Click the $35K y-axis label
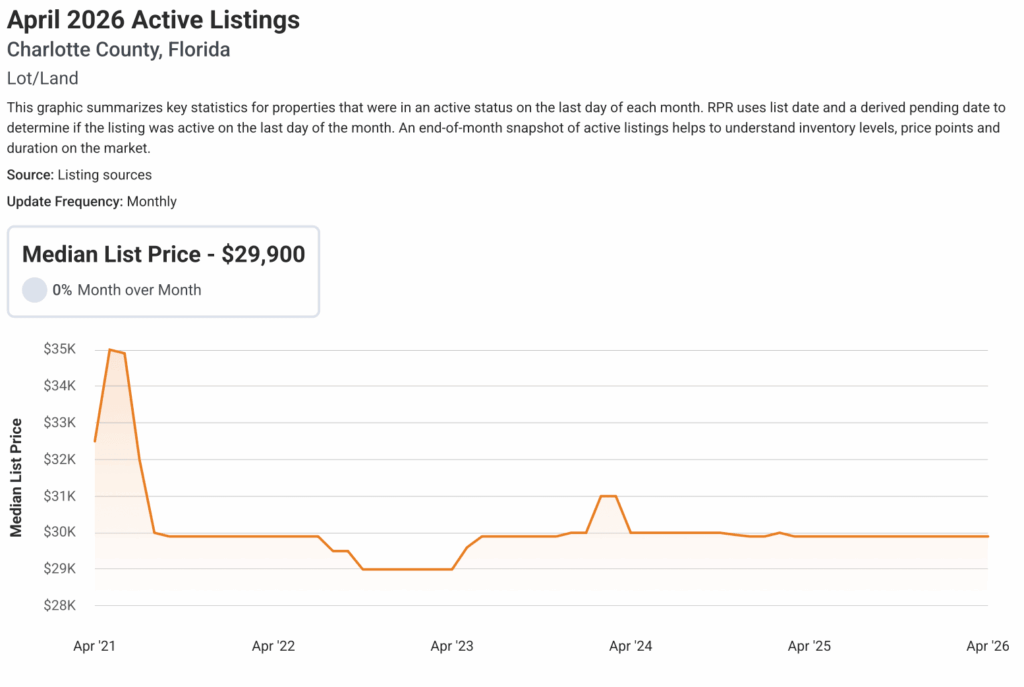 pos(59,349)
